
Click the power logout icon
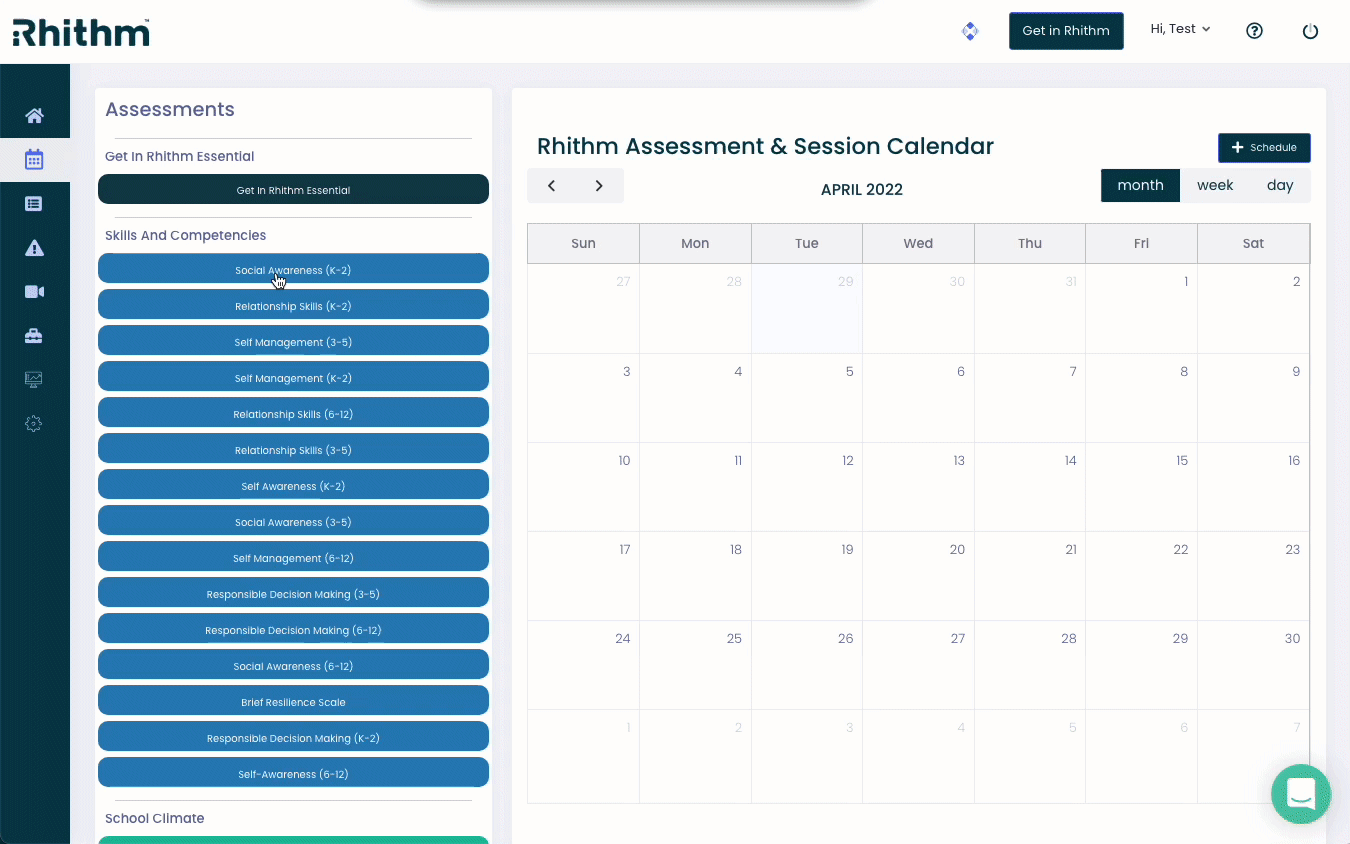point(1310,31)
